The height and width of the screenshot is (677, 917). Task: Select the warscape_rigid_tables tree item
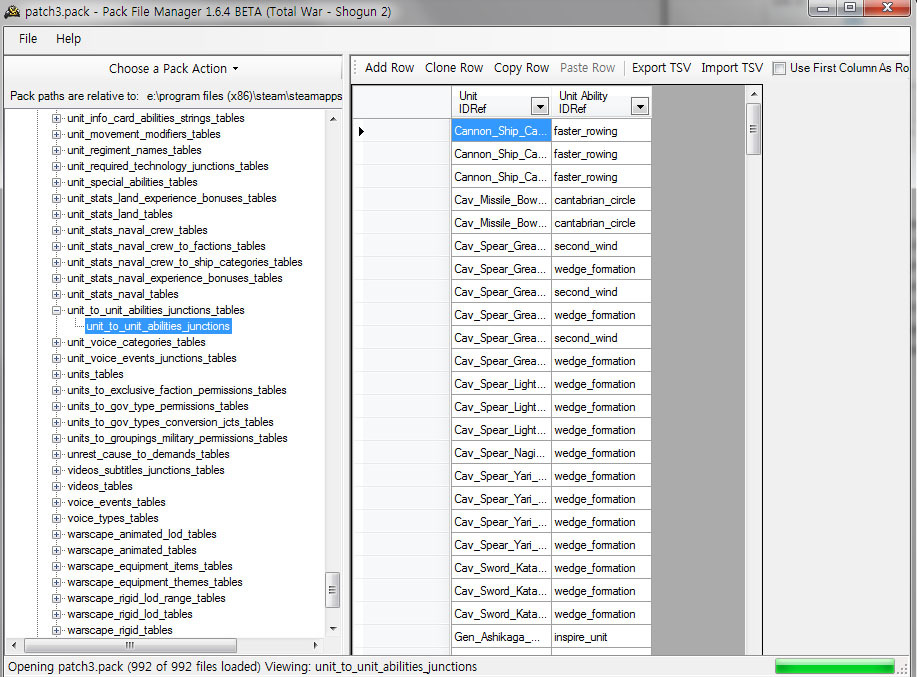pos(119,630)
